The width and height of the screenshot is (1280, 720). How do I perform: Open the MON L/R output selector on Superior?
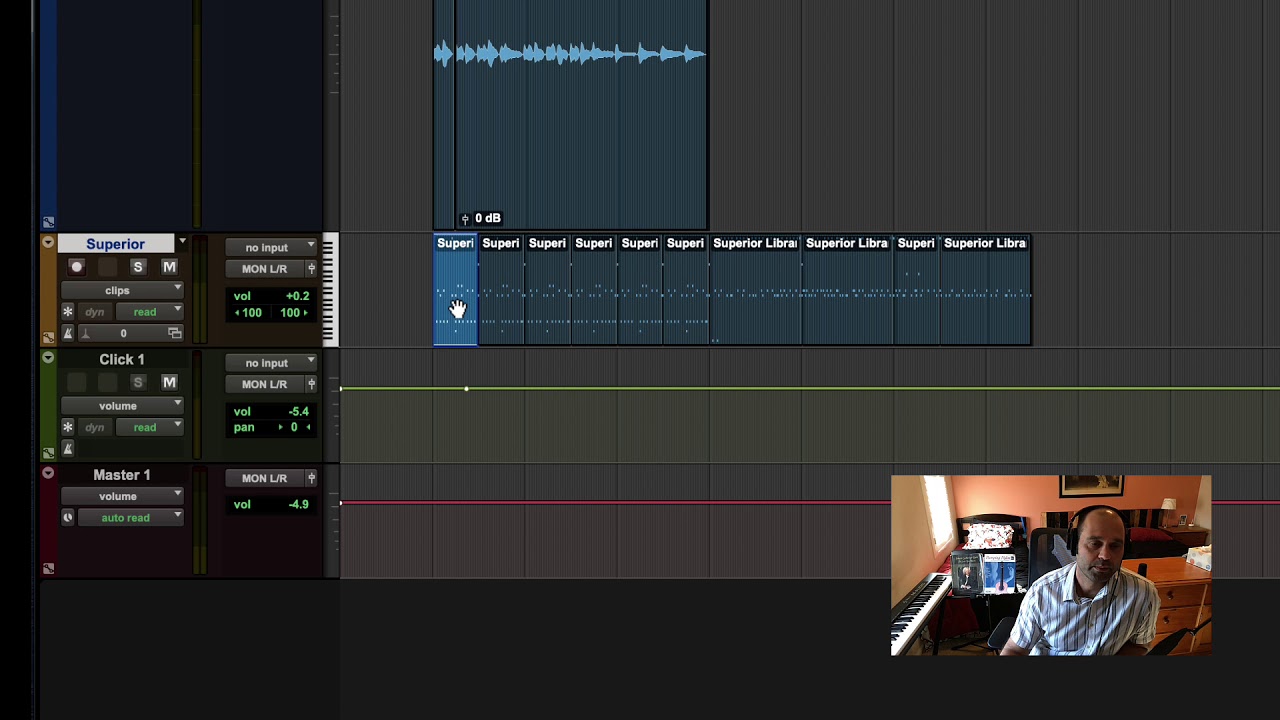tap(264, 269)
